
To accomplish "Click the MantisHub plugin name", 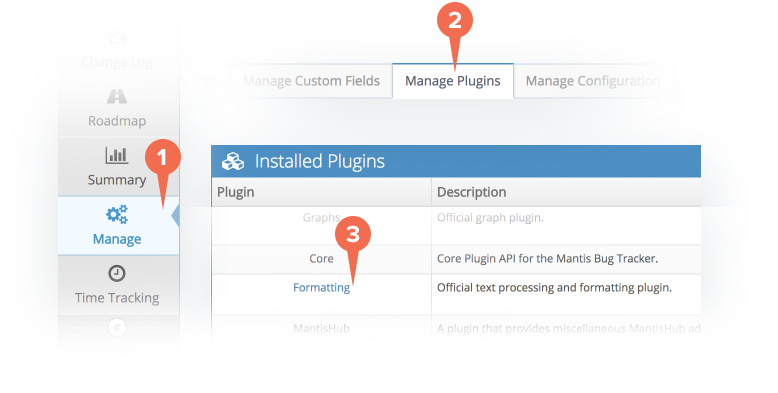I will coord(322,328).
